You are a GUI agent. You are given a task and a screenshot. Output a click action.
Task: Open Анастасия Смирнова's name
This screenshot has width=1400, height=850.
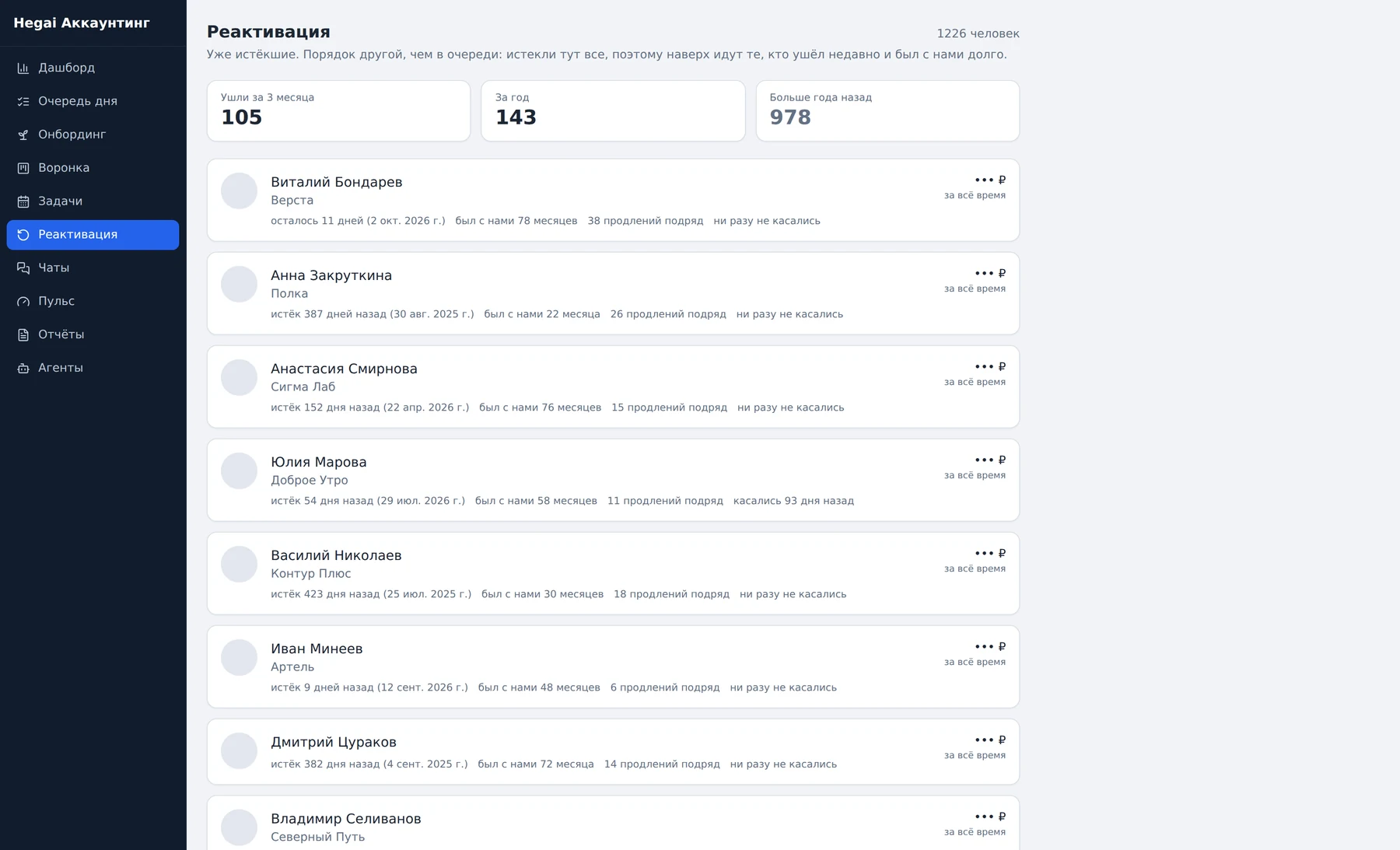(x=344, y=369)
